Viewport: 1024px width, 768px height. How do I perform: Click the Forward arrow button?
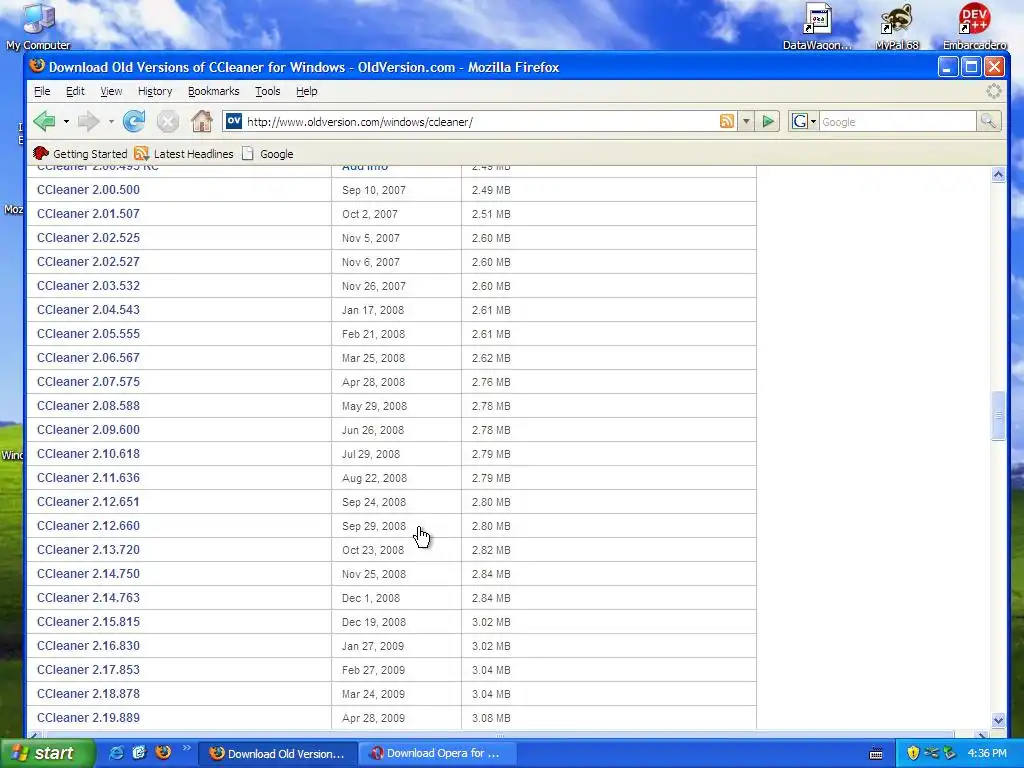pos(88,121)
